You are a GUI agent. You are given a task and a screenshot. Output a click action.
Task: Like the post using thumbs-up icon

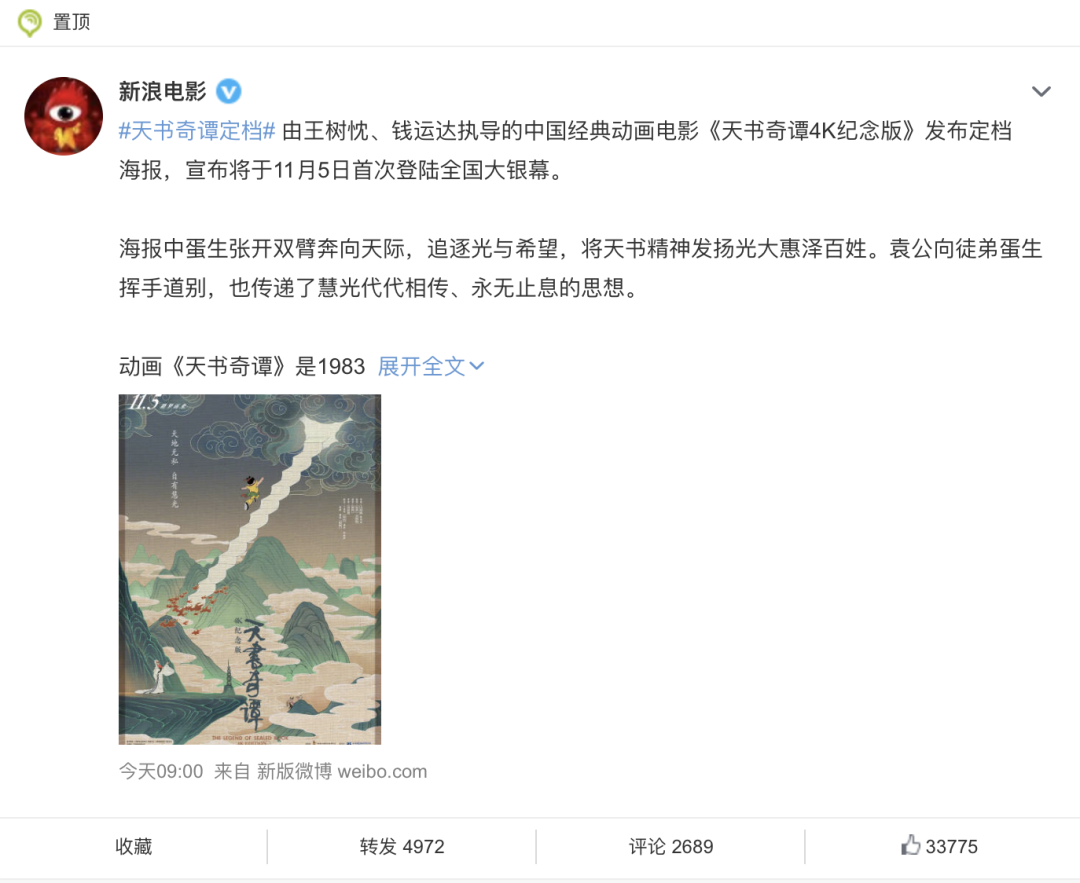(911, 845)
